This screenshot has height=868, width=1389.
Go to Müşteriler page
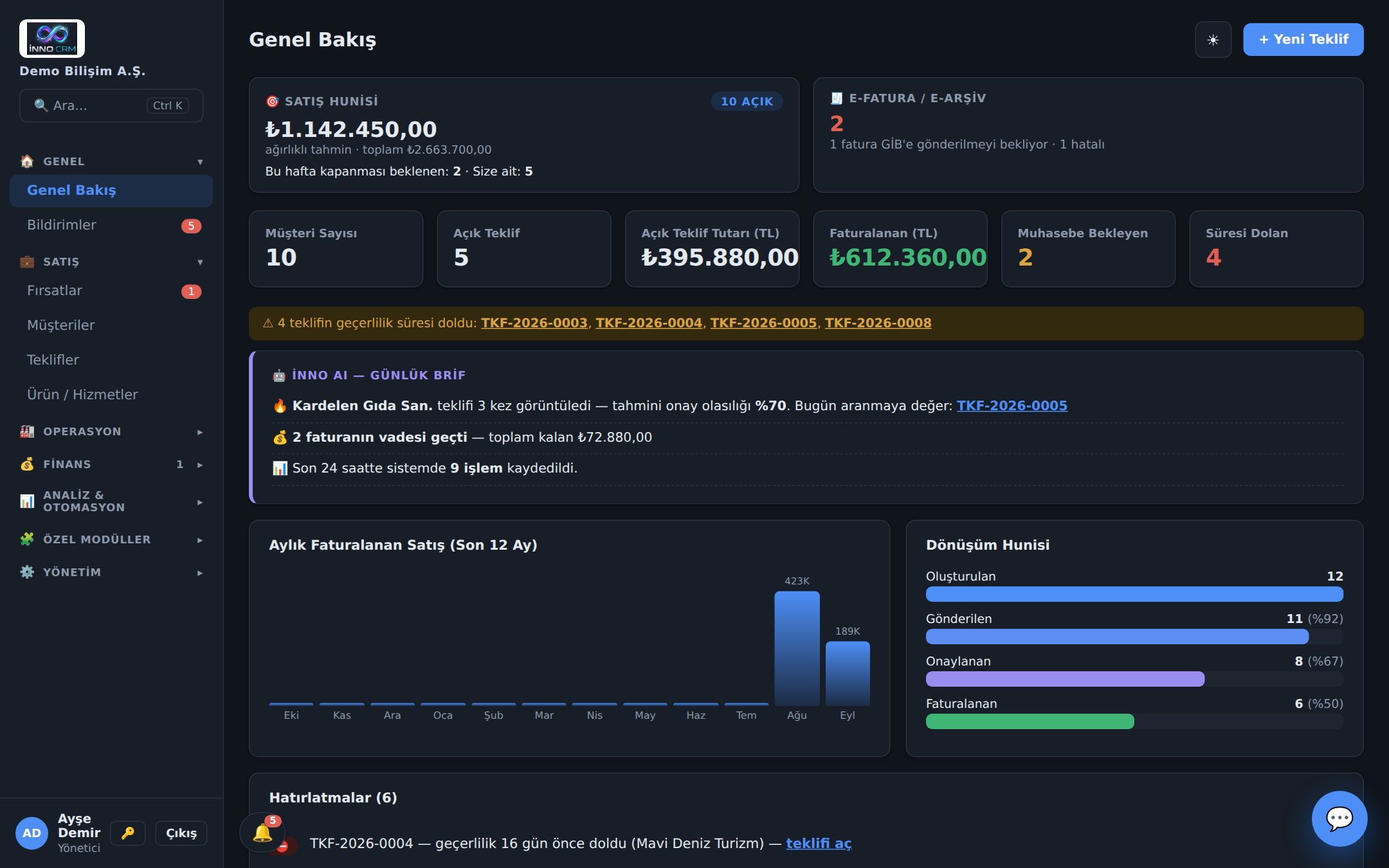(111, 325)
